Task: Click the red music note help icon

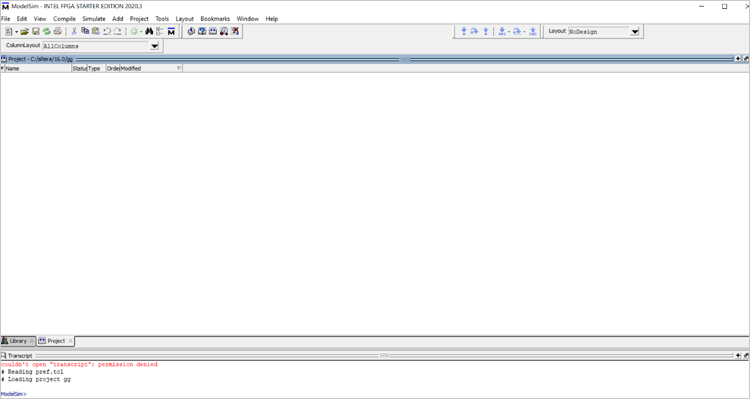Action: point(224,32)
